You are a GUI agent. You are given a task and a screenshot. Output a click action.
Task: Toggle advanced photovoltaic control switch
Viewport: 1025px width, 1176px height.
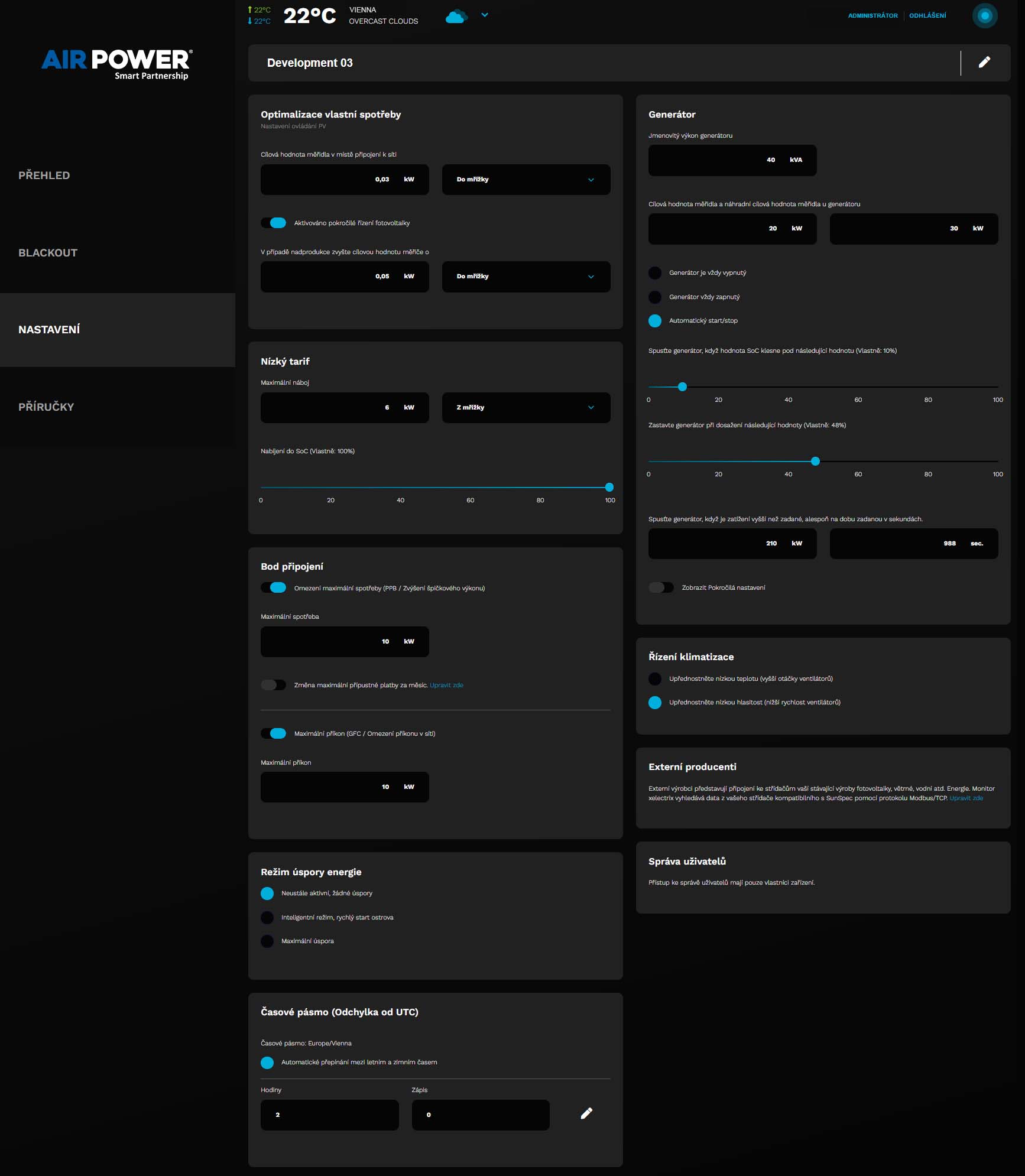[274, 223]
